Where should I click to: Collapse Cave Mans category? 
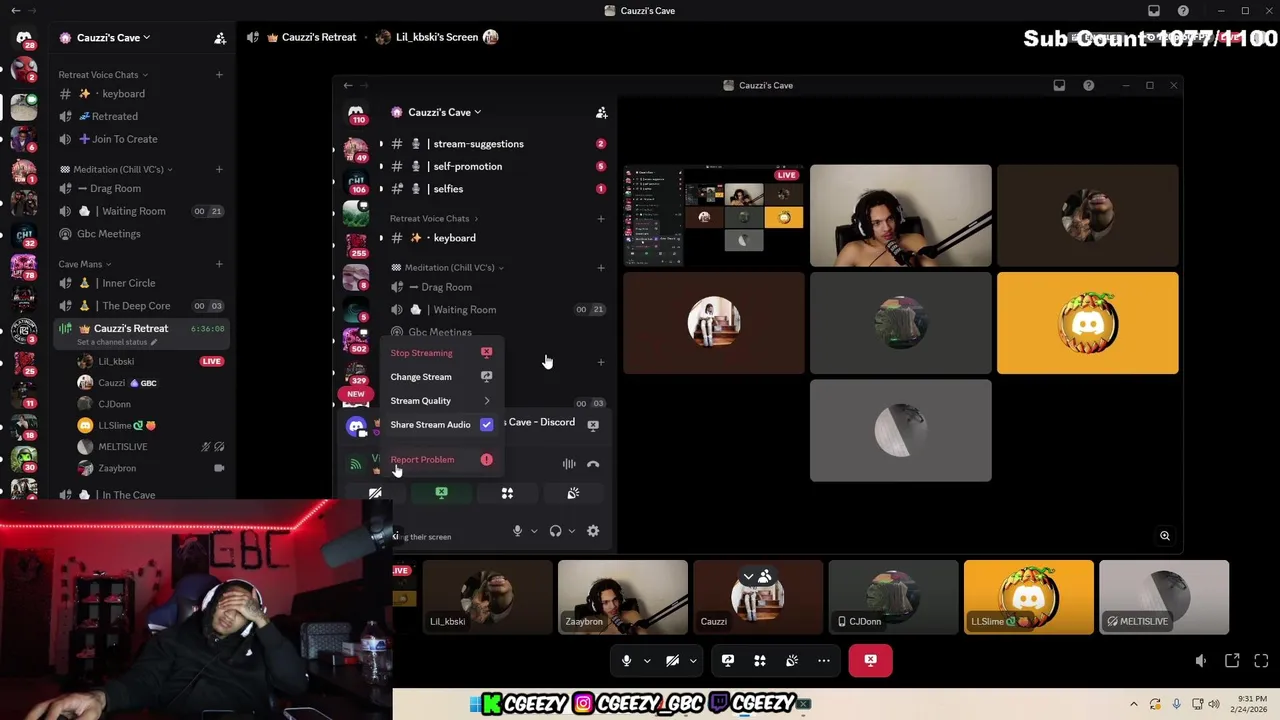pyautogui.click(x=85, y=264)
